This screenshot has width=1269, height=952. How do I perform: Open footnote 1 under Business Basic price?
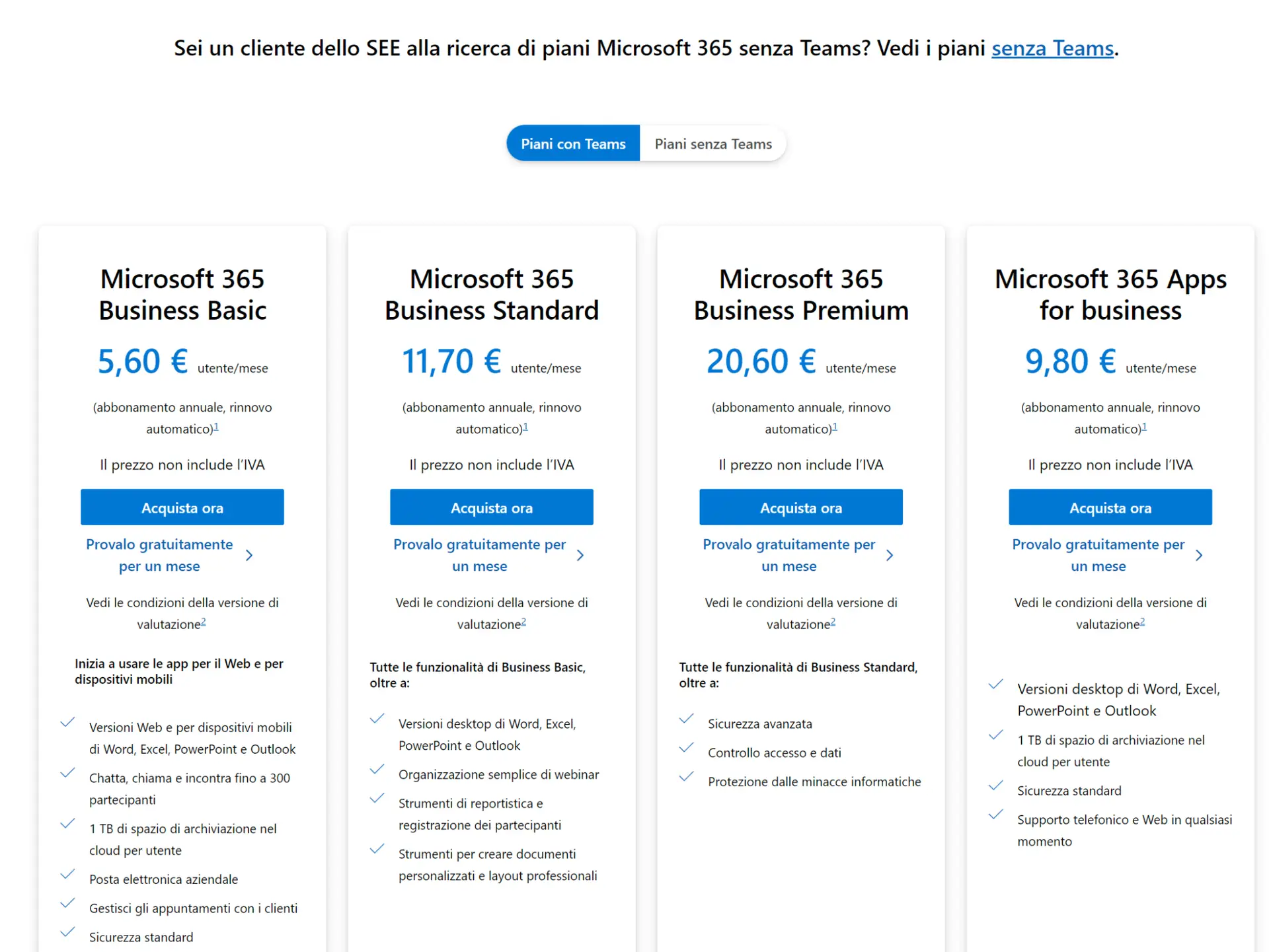[x=216, y=427]
